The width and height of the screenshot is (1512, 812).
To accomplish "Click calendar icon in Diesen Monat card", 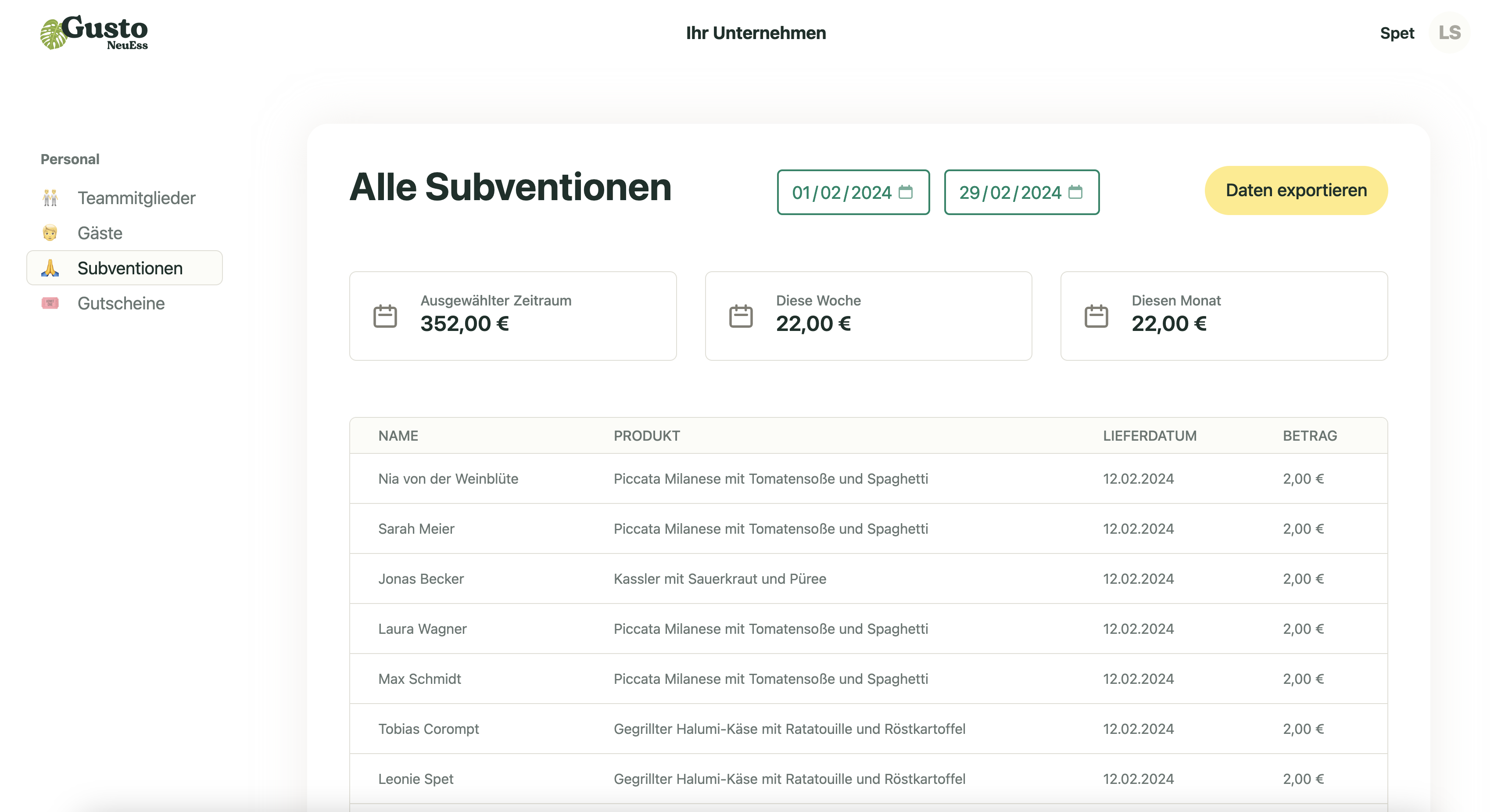I will 1096,316.
